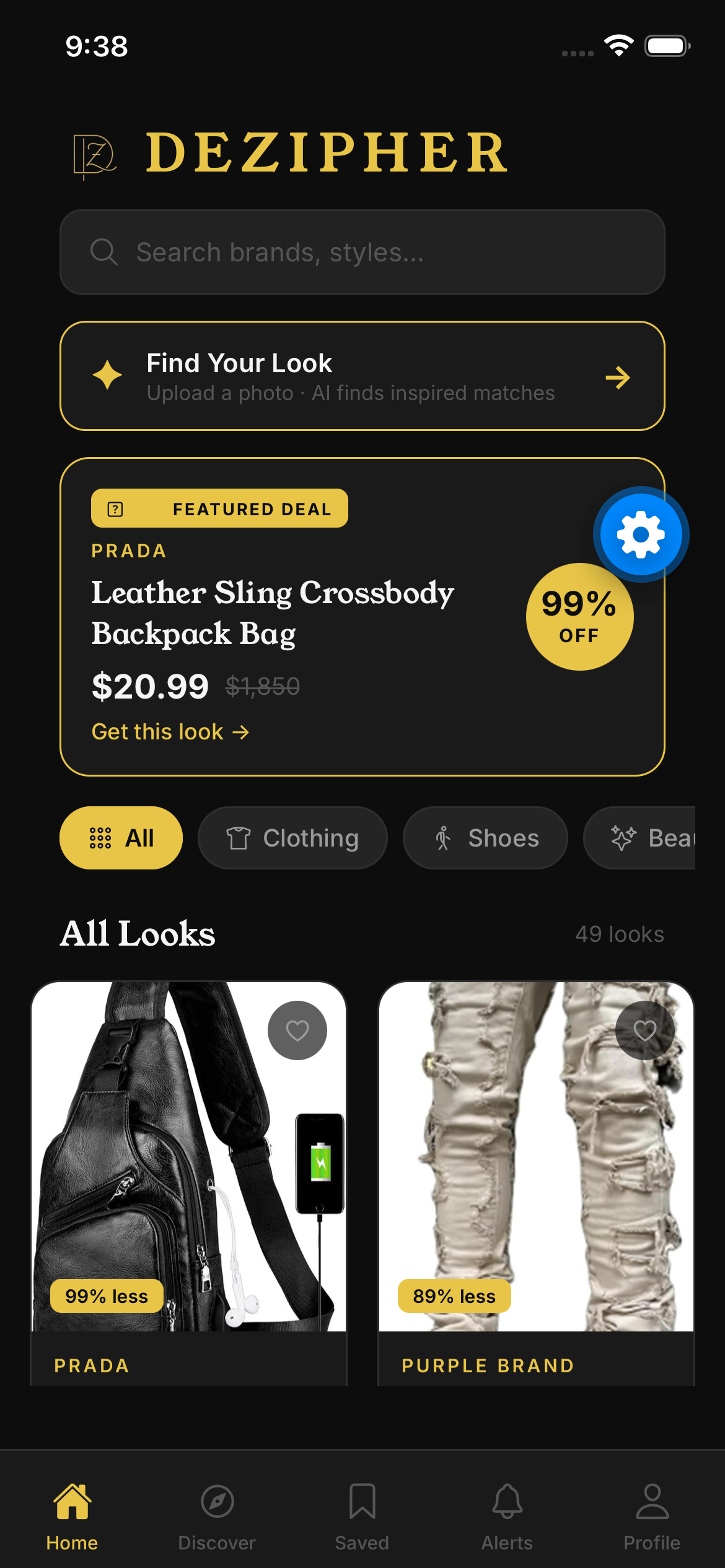Click the search magnifier icon
The height and width of the screenshot is (1568, 725).
103,252
